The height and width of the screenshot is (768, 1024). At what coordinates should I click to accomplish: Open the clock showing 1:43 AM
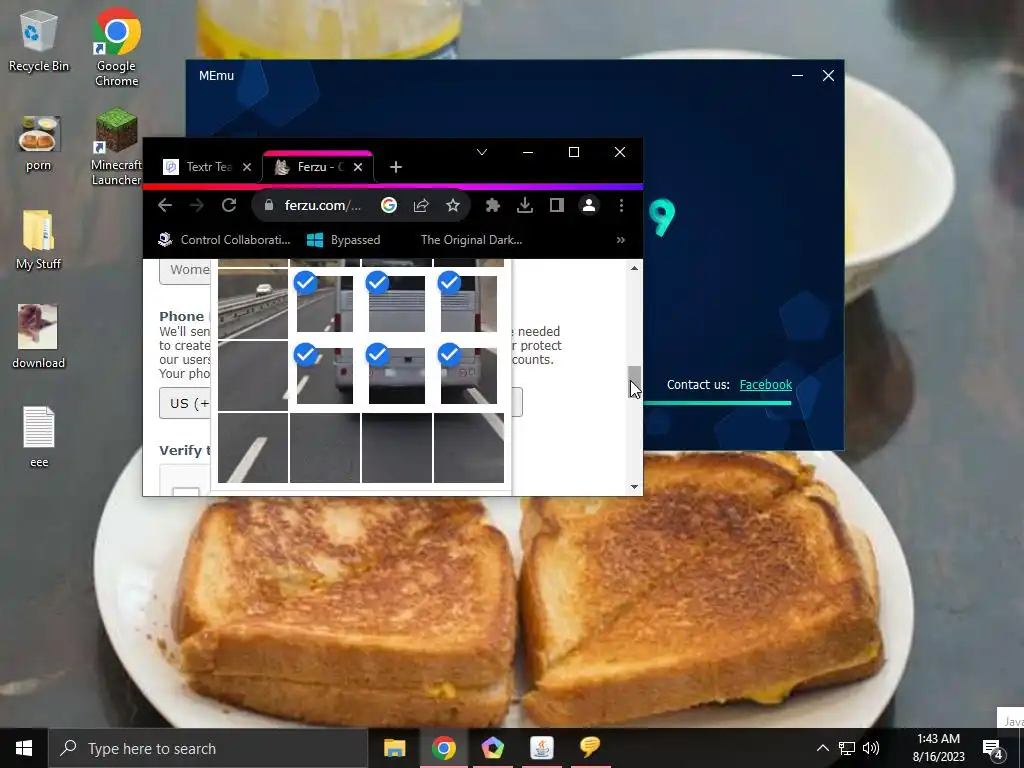(938, 748)
